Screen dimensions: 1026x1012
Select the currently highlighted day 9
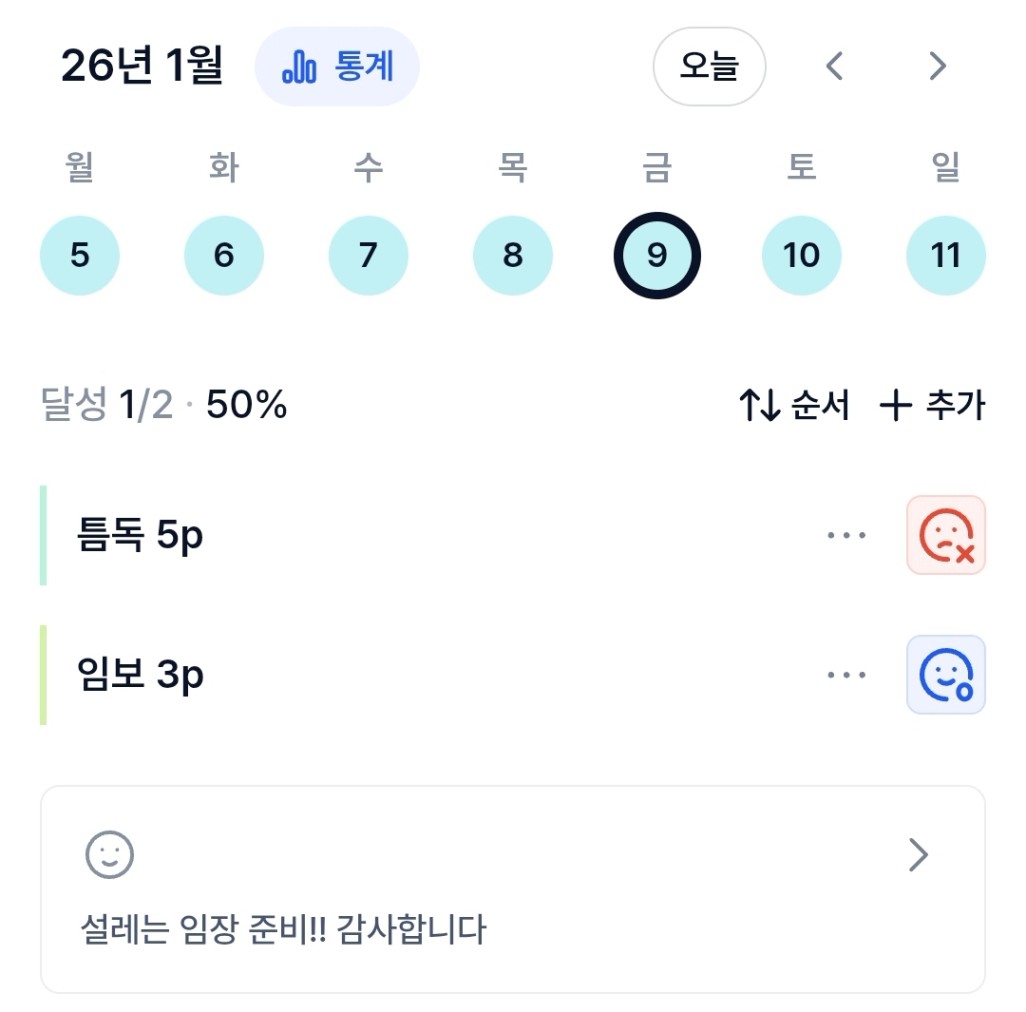657,256
